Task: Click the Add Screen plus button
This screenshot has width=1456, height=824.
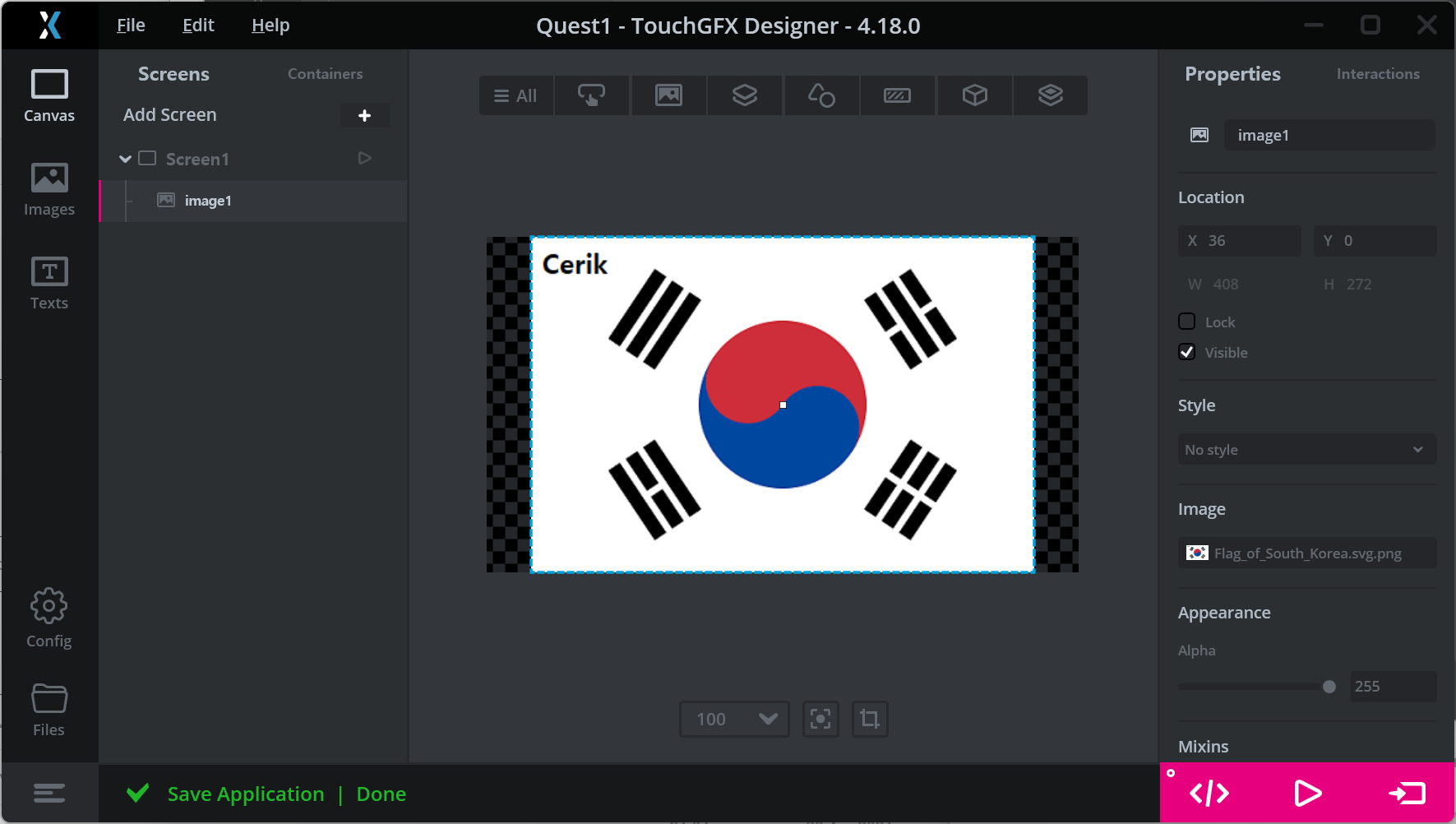Action: (x=364, y=116)
